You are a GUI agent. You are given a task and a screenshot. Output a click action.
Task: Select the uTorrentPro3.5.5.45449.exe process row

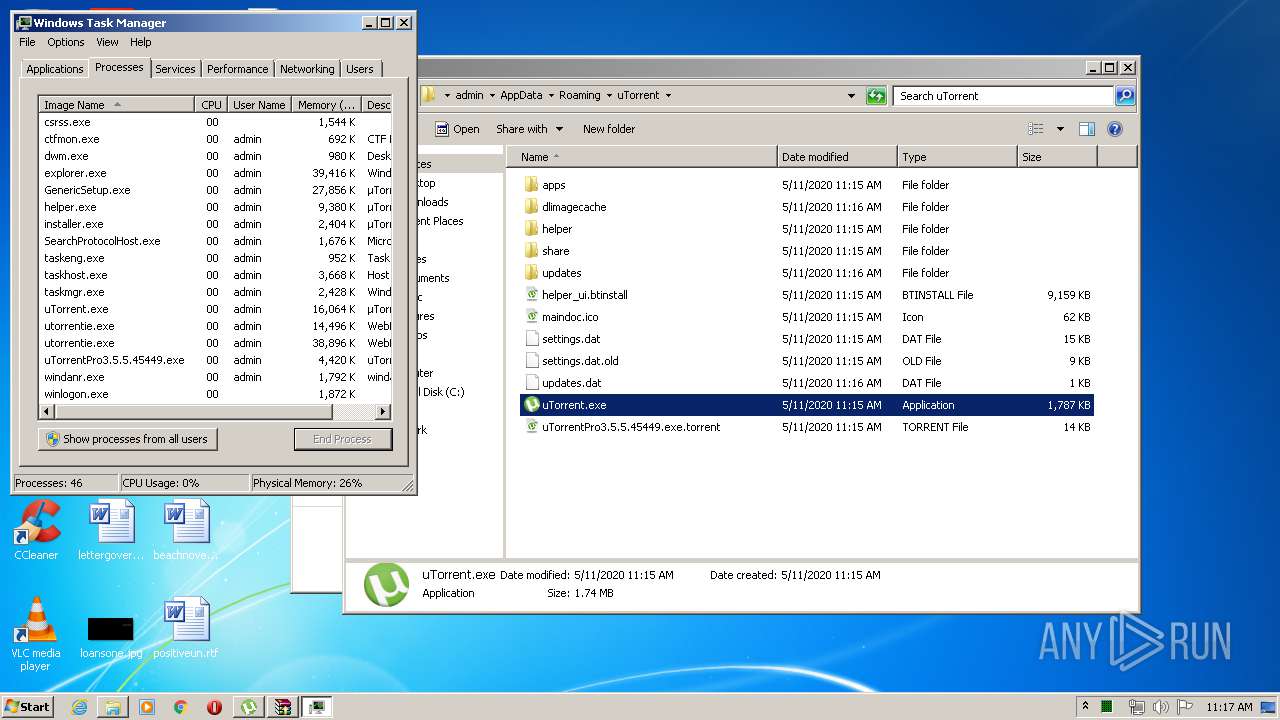[x=215, y=360]
